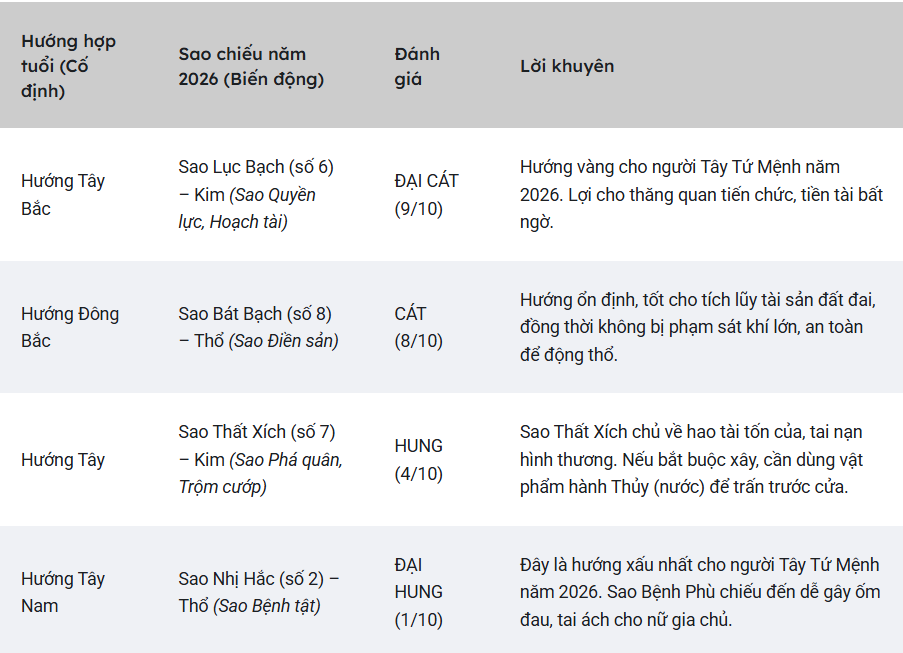903x653 pixels.
Task: Click the 'Sao chiếu năm 2026' column header
Action: [x=251, y=66]
